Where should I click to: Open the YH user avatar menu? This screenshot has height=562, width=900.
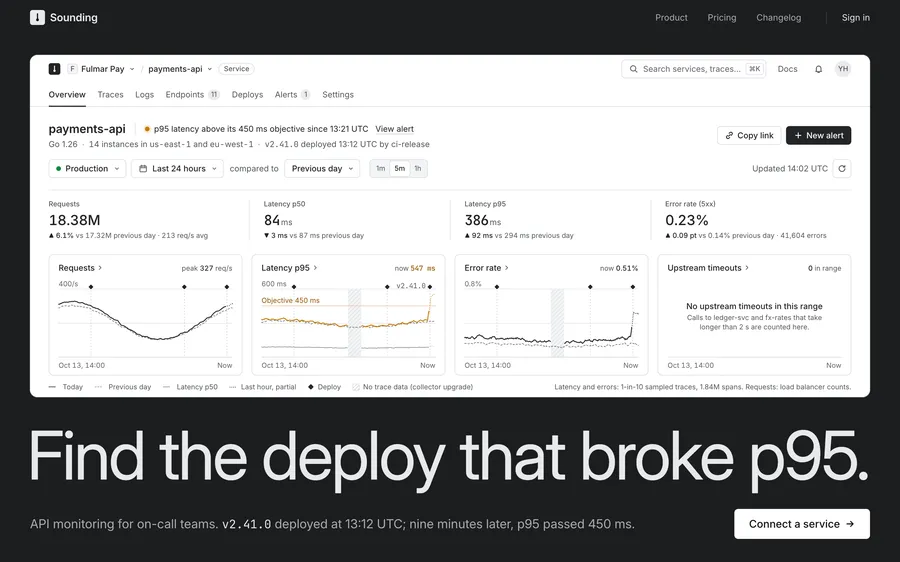click(x=843, y=69)
